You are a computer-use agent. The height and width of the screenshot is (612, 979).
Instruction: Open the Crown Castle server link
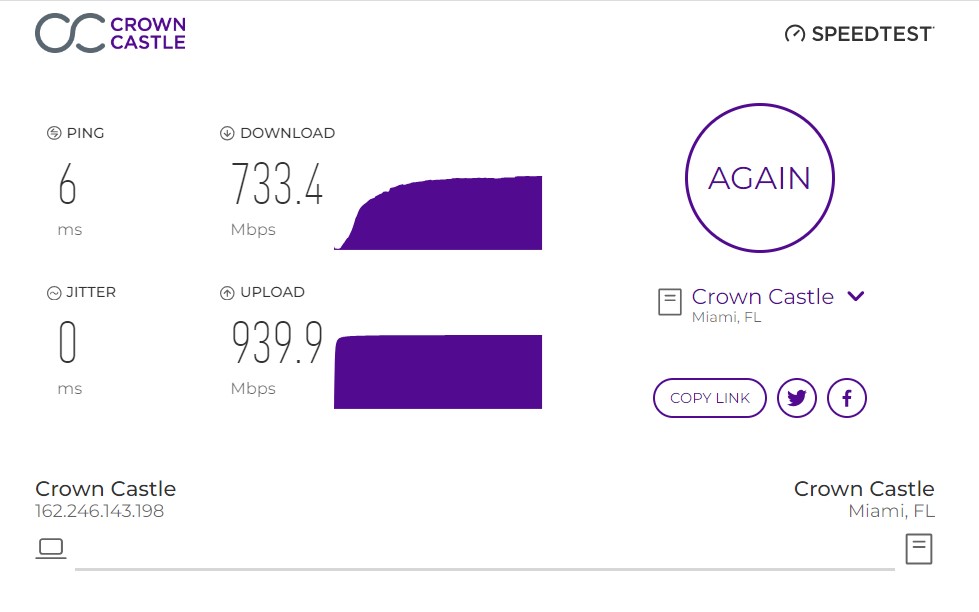point(762,296)
